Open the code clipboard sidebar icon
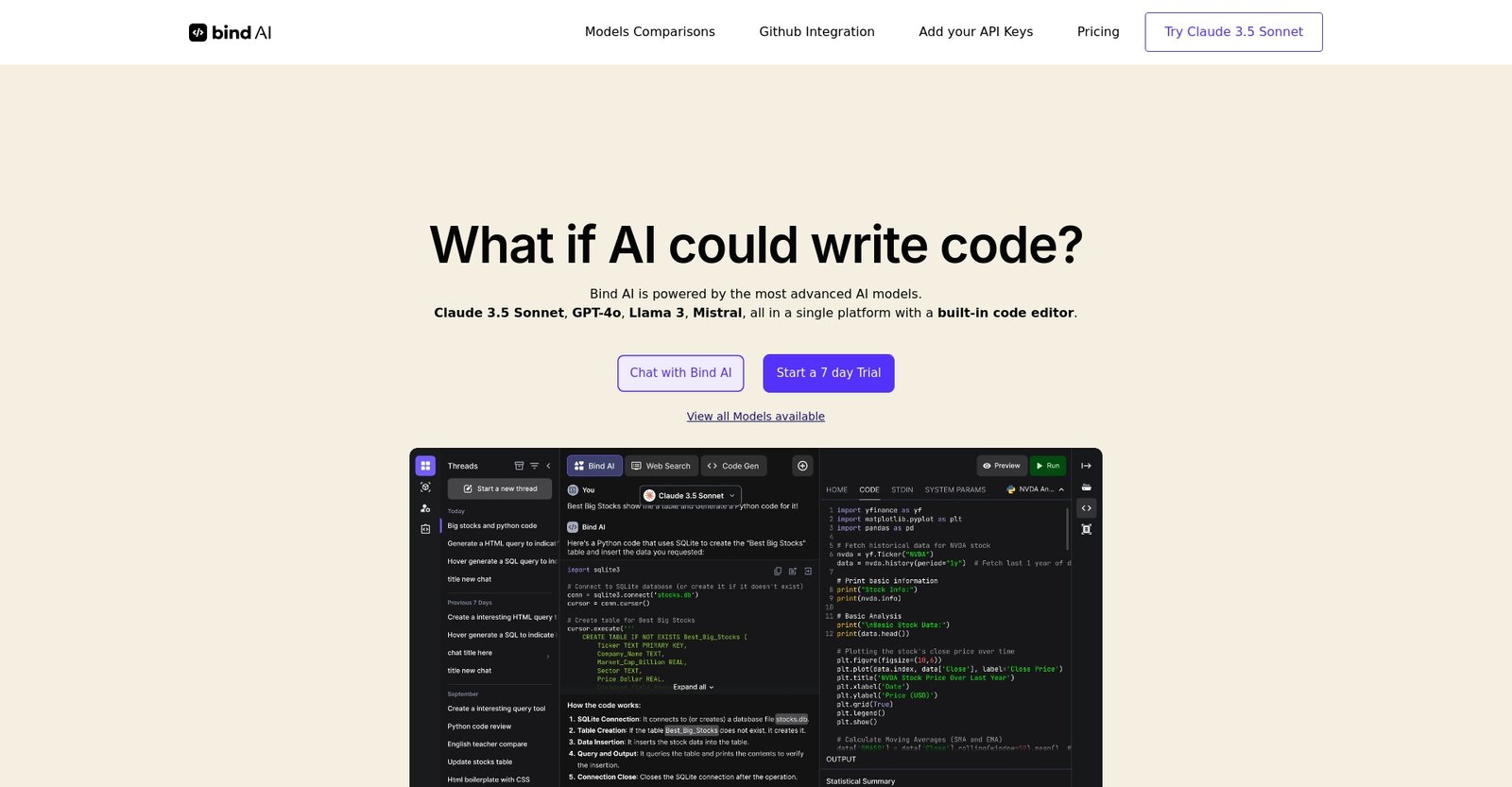This screenshot has width=1512, height=787. click(x=425, y=529)
